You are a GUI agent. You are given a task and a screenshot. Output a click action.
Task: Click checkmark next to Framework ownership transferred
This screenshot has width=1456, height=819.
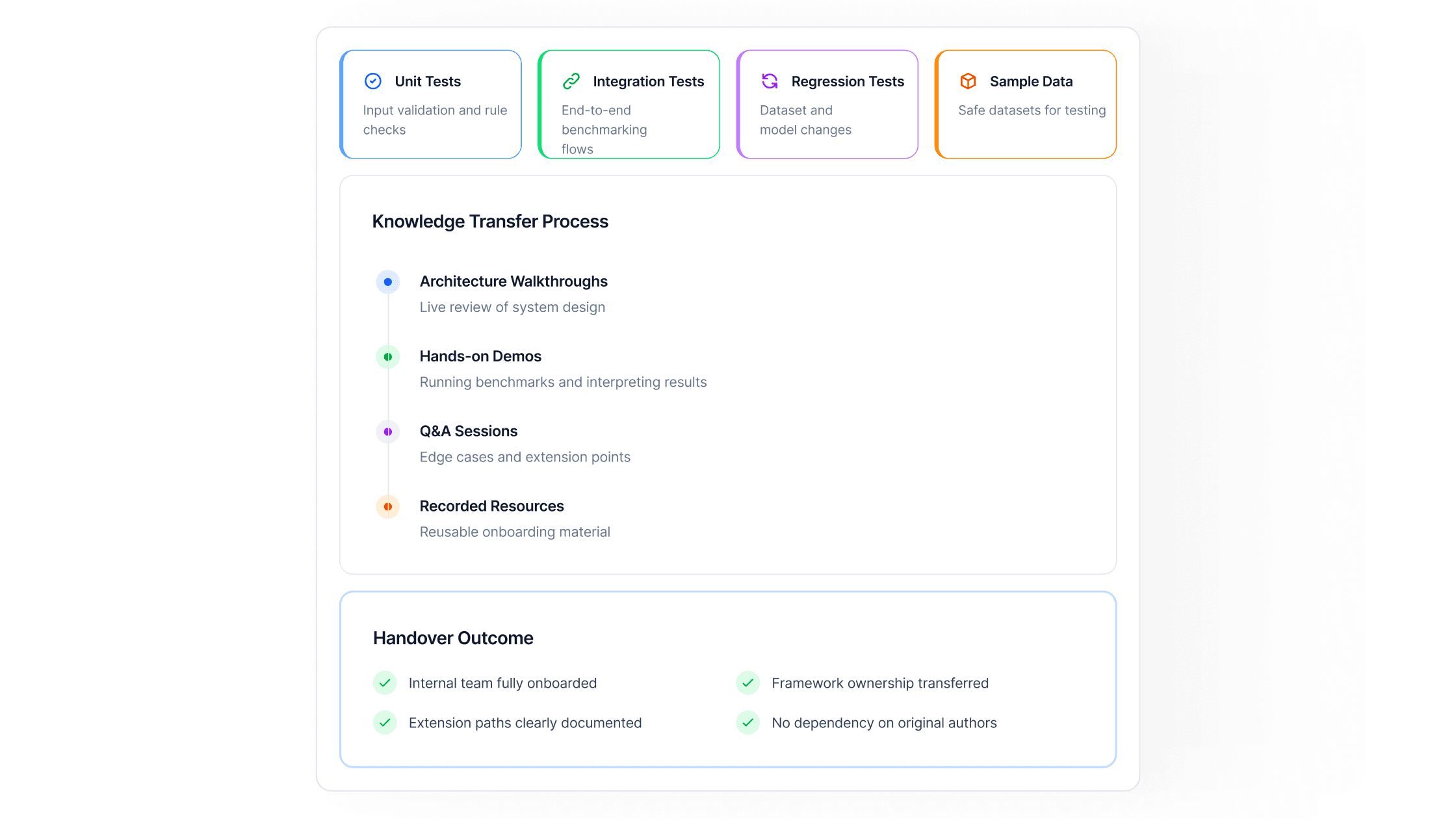coord(748,683)
